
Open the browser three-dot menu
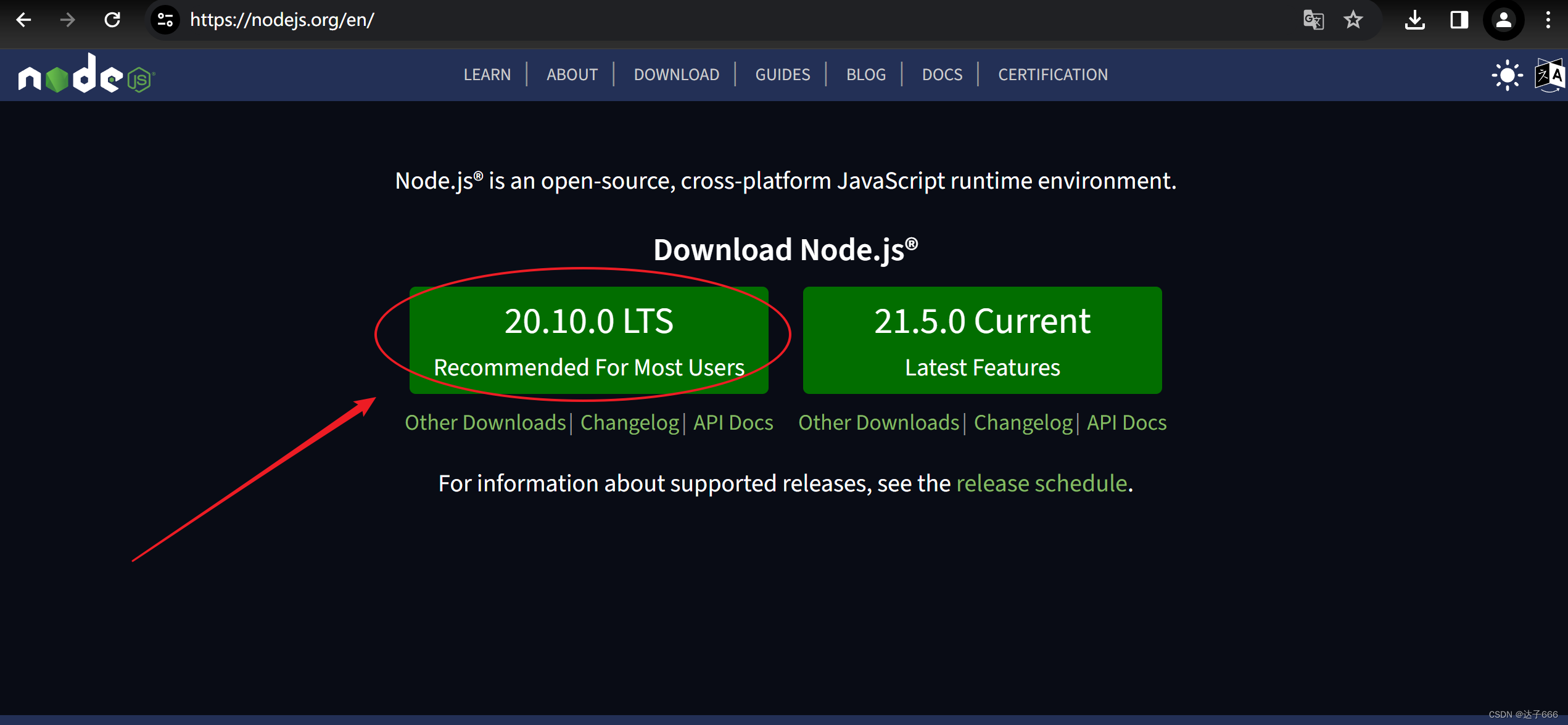point(1548,20)
